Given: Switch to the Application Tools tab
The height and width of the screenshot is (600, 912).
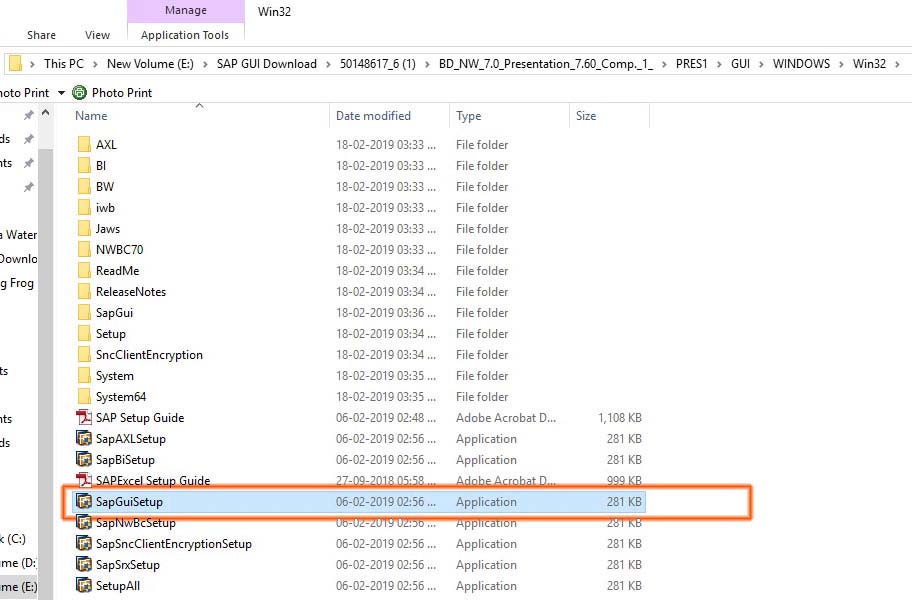Looking at the screenshot, I should [185, 35].
